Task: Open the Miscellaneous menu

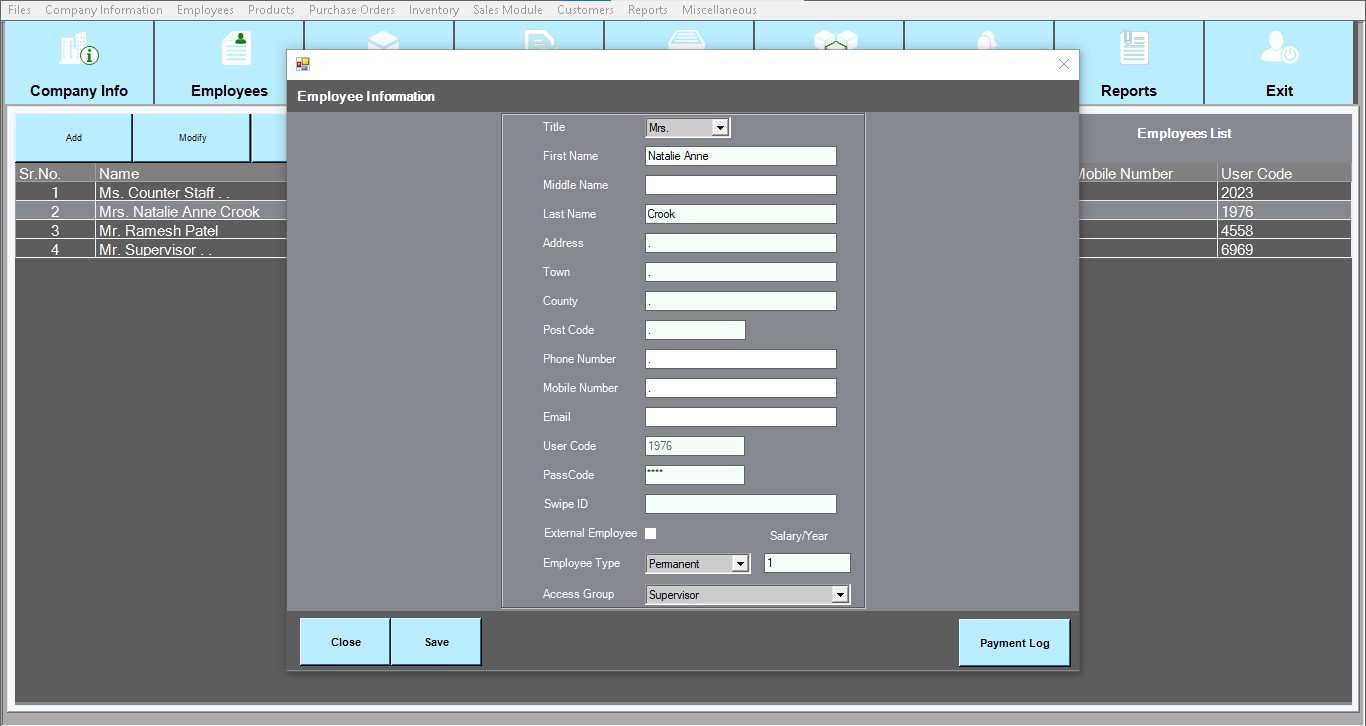Action: pyautogui.click(x=718, y=10)
